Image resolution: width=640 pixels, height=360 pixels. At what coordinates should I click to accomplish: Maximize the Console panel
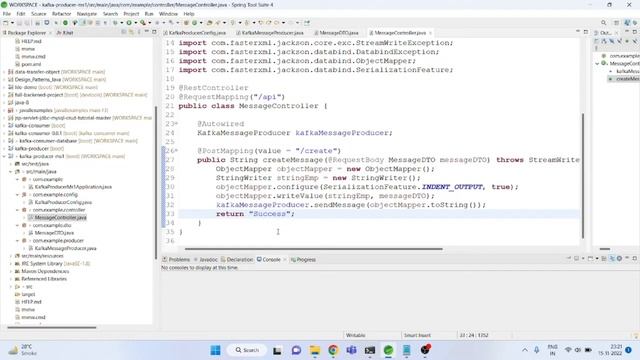pos(634,258)
